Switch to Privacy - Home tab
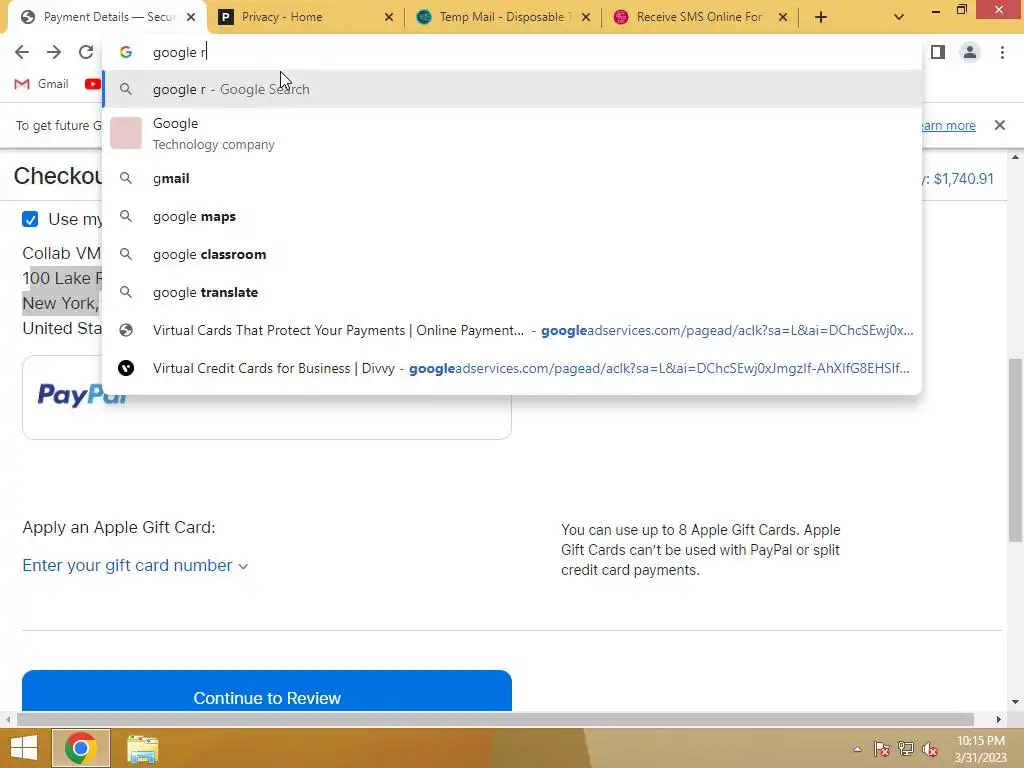This screenshot has width=1024, height=768. pos(305,17)
